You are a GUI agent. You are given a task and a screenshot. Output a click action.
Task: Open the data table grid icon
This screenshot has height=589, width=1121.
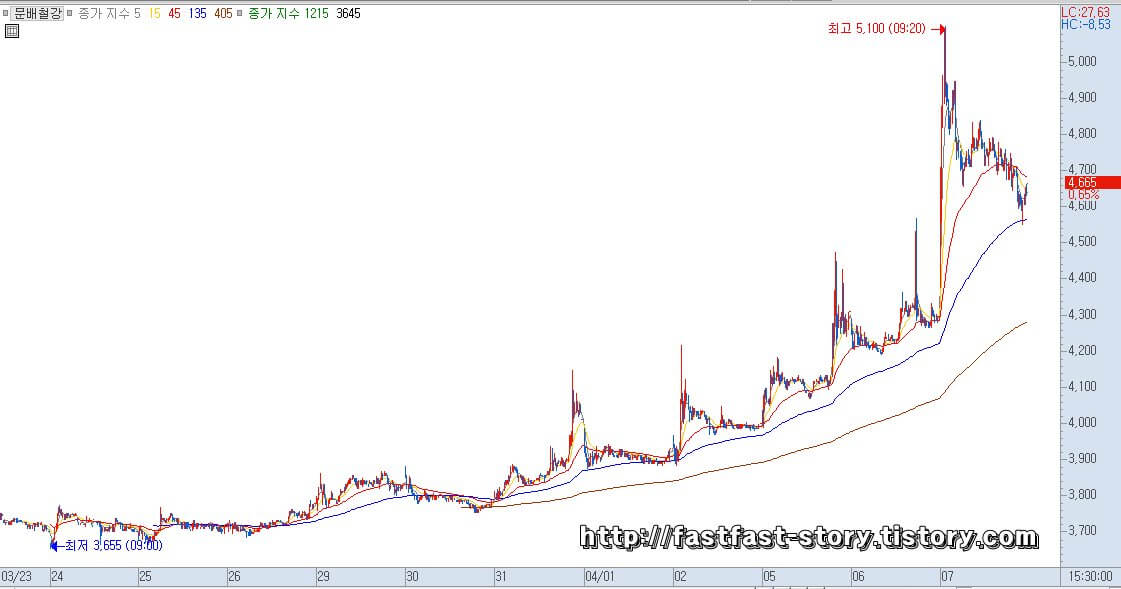(x=11, y=31)
